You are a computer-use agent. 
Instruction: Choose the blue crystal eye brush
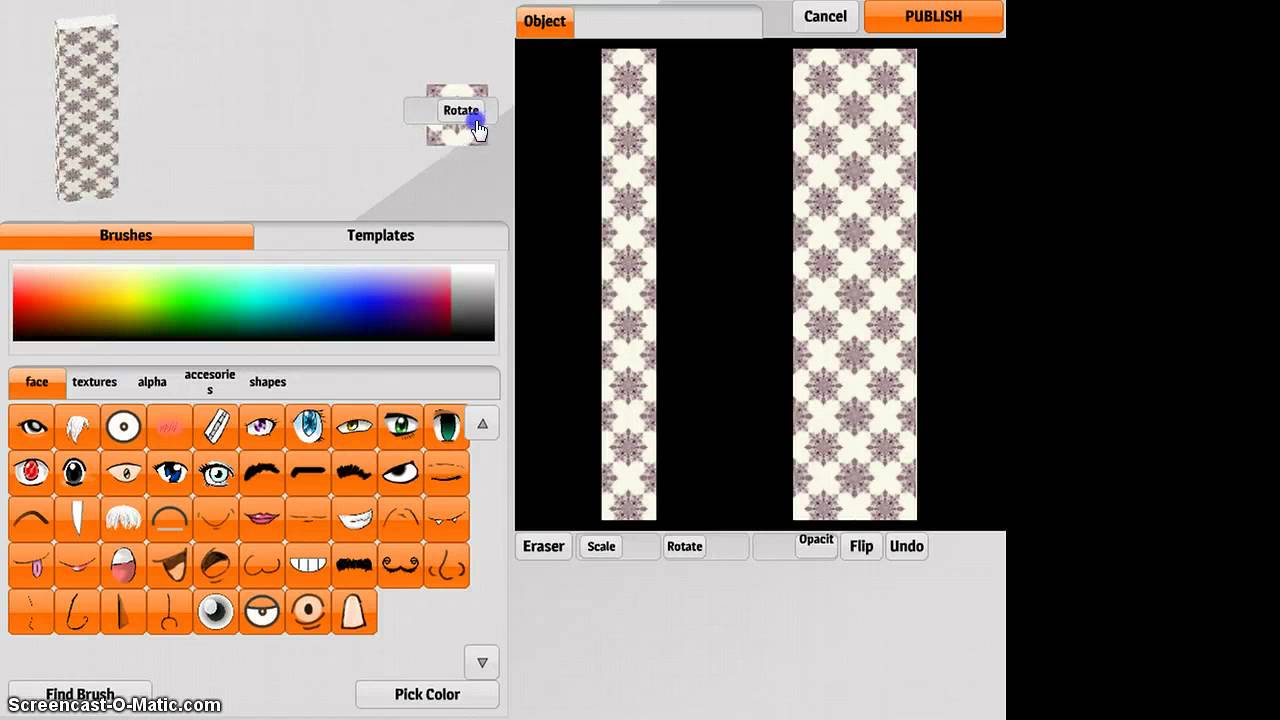click(307, 427)
